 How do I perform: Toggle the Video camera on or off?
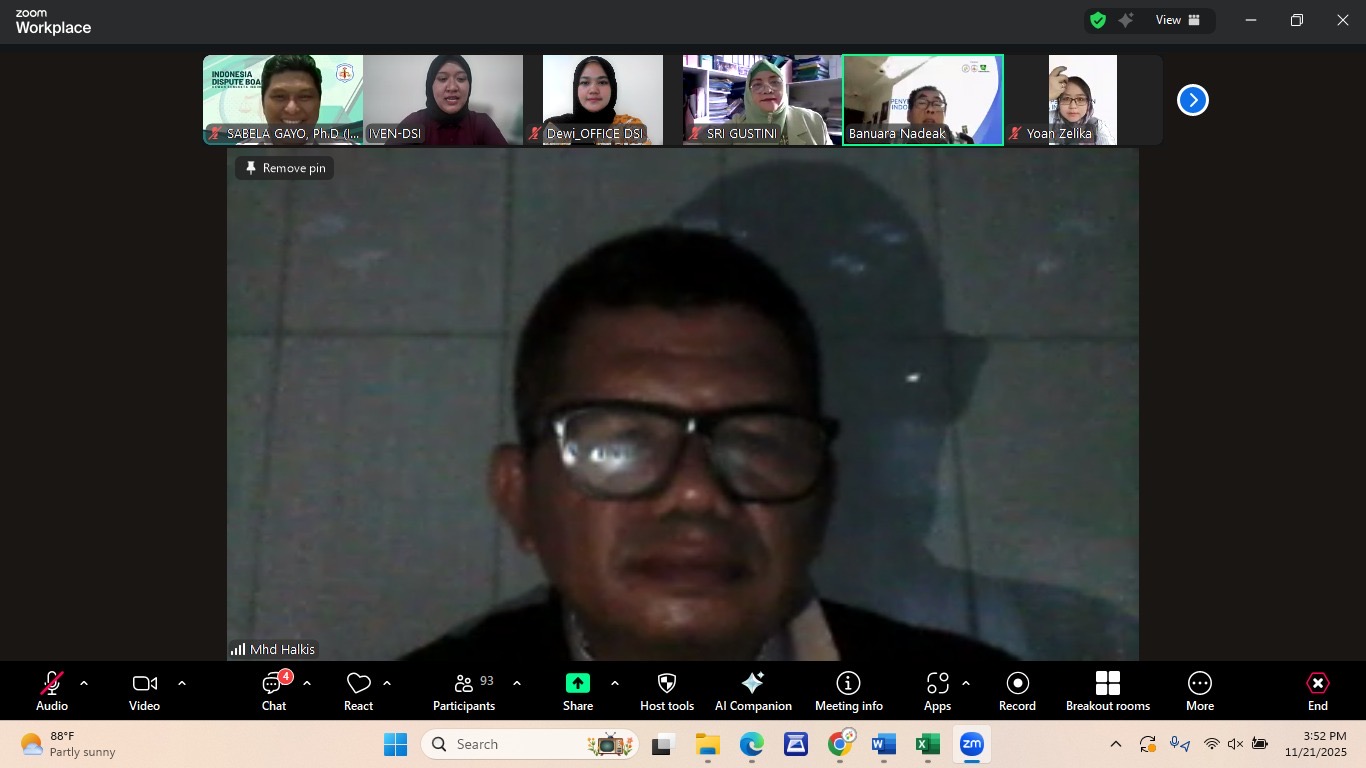pos(144,690)
